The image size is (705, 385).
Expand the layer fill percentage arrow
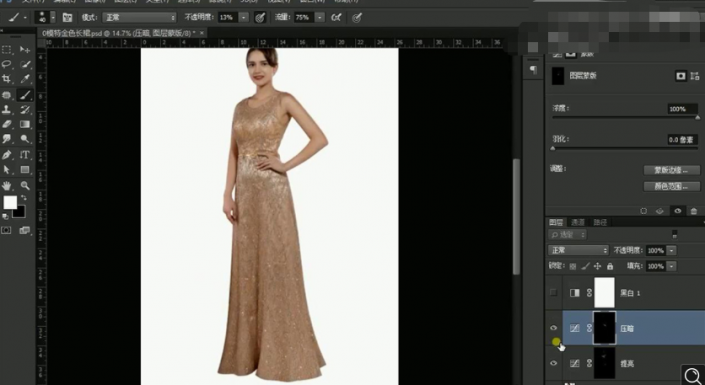point(671,266)
